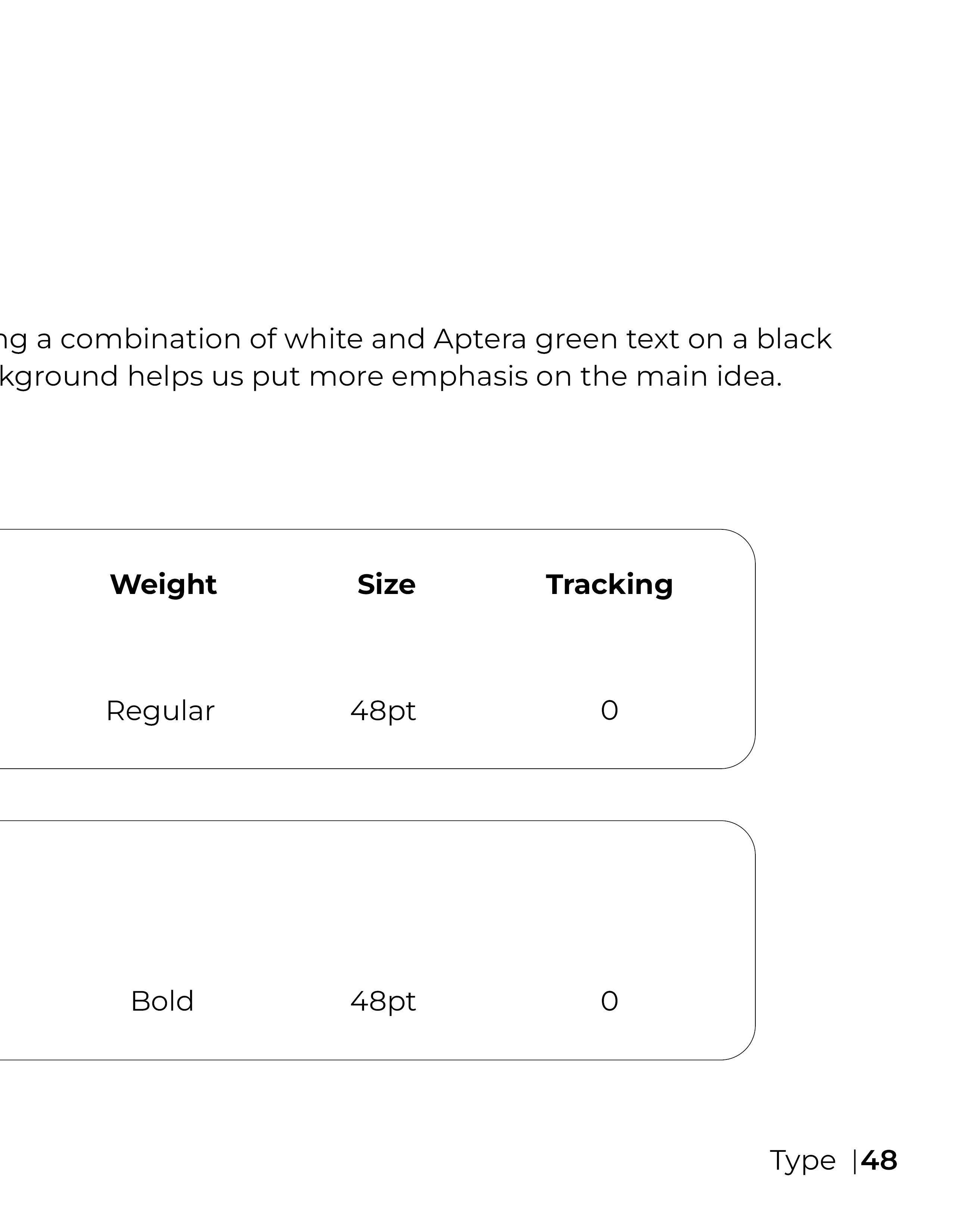This screenshot has width=954, height=1232.
Task: Select the "Bold" weight value
Action: click(x=162, y=1001)
